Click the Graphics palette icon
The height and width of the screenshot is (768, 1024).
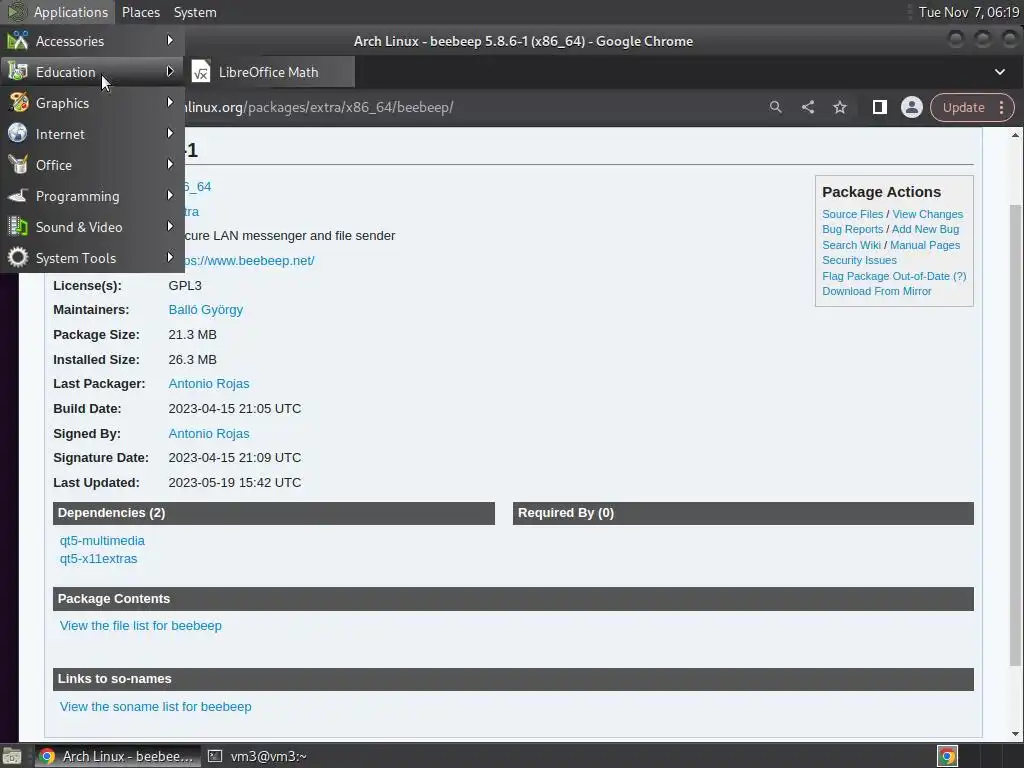[x=18, y=103]
